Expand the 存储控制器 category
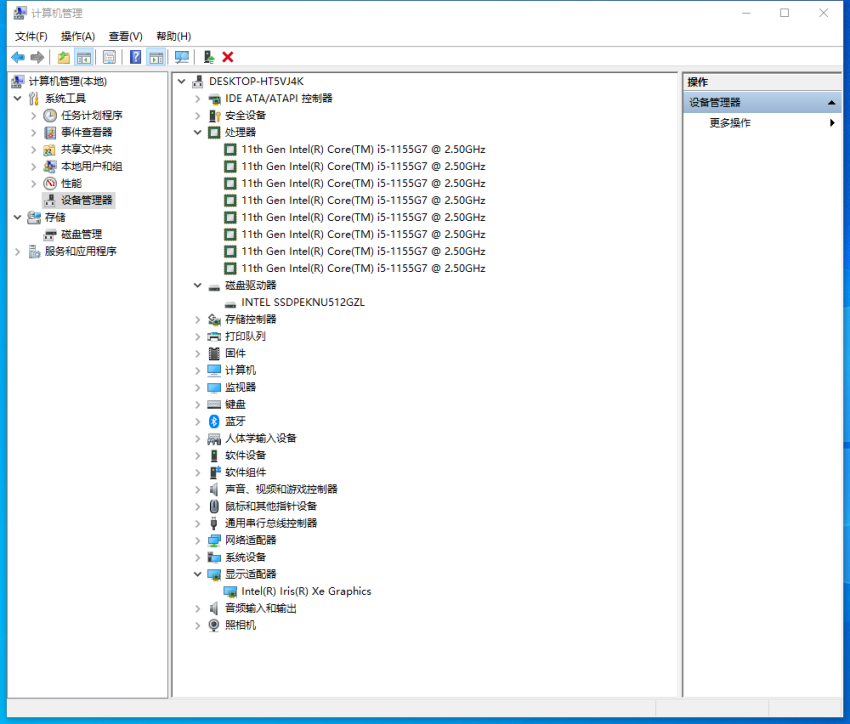Viewport: 850px width, 724px height. (x=198, y=319)
